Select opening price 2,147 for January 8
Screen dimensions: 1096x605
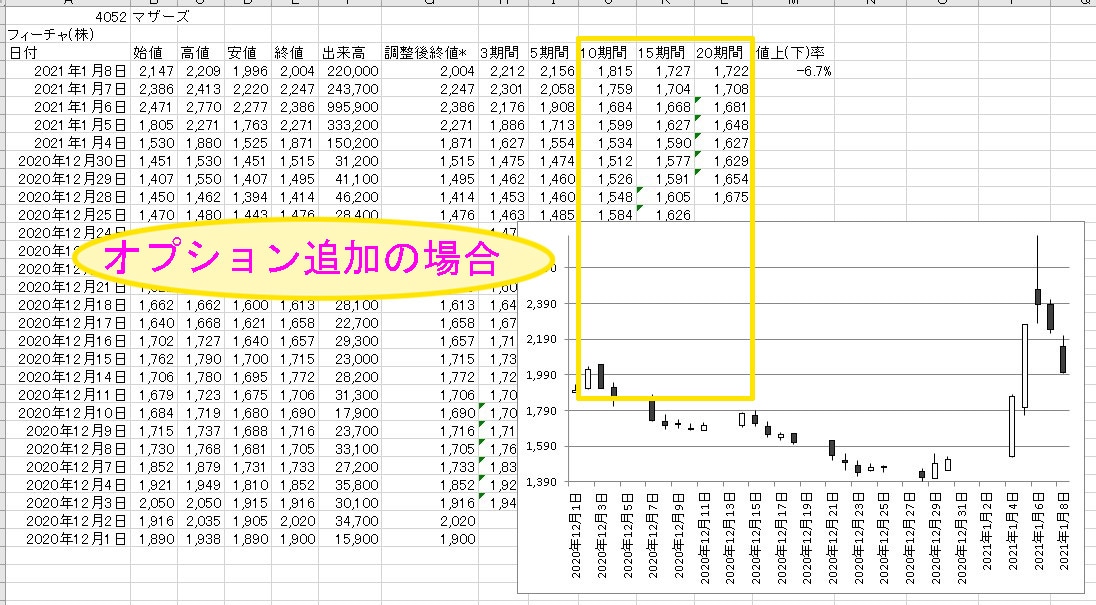154,71
